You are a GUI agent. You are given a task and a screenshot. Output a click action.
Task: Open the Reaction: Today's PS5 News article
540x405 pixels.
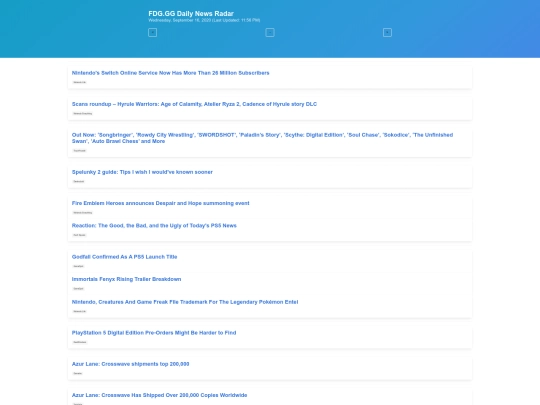(x=154, y=226)
